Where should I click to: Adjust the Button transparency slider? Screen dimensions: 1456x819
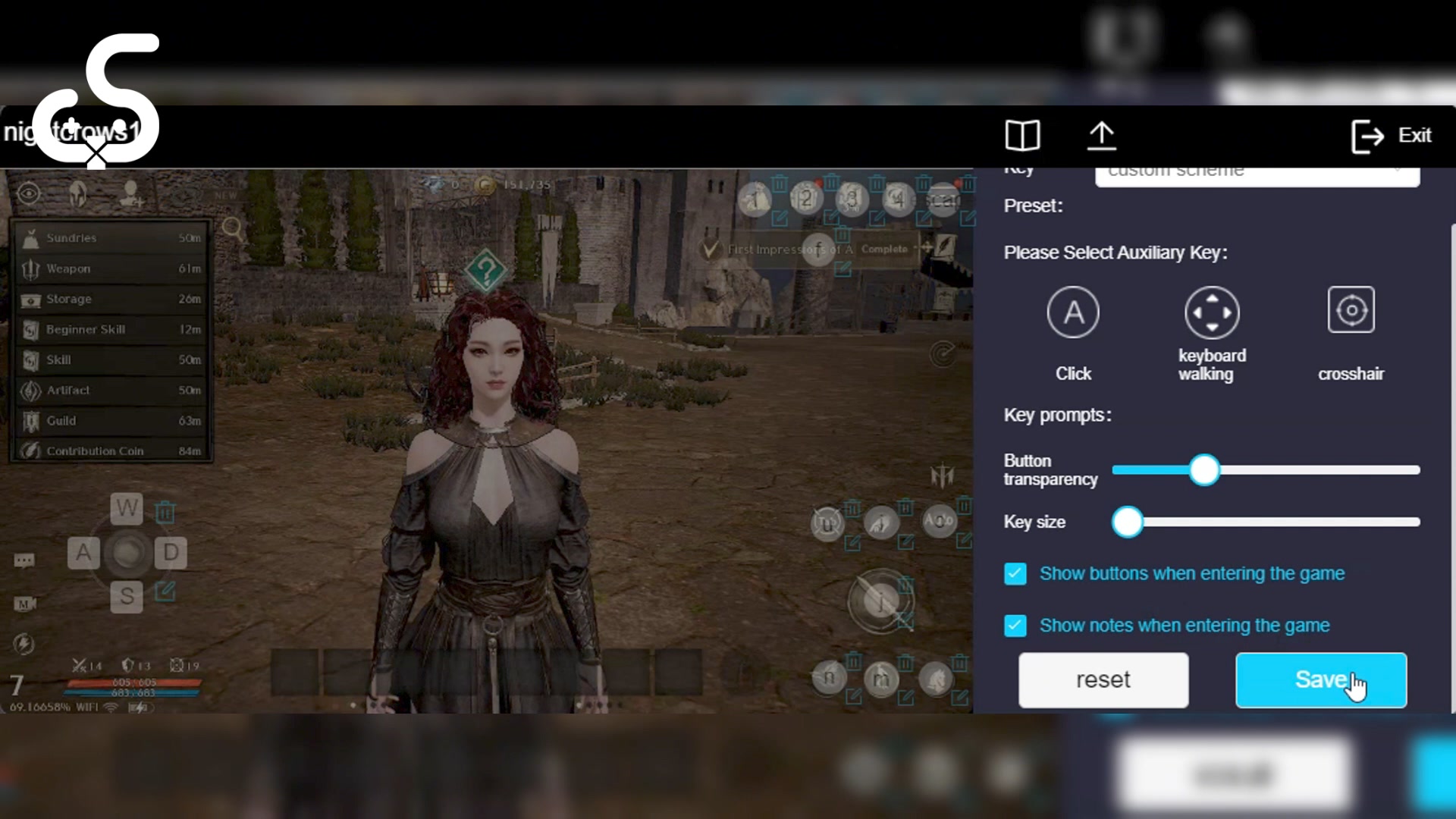[1204, 470]
